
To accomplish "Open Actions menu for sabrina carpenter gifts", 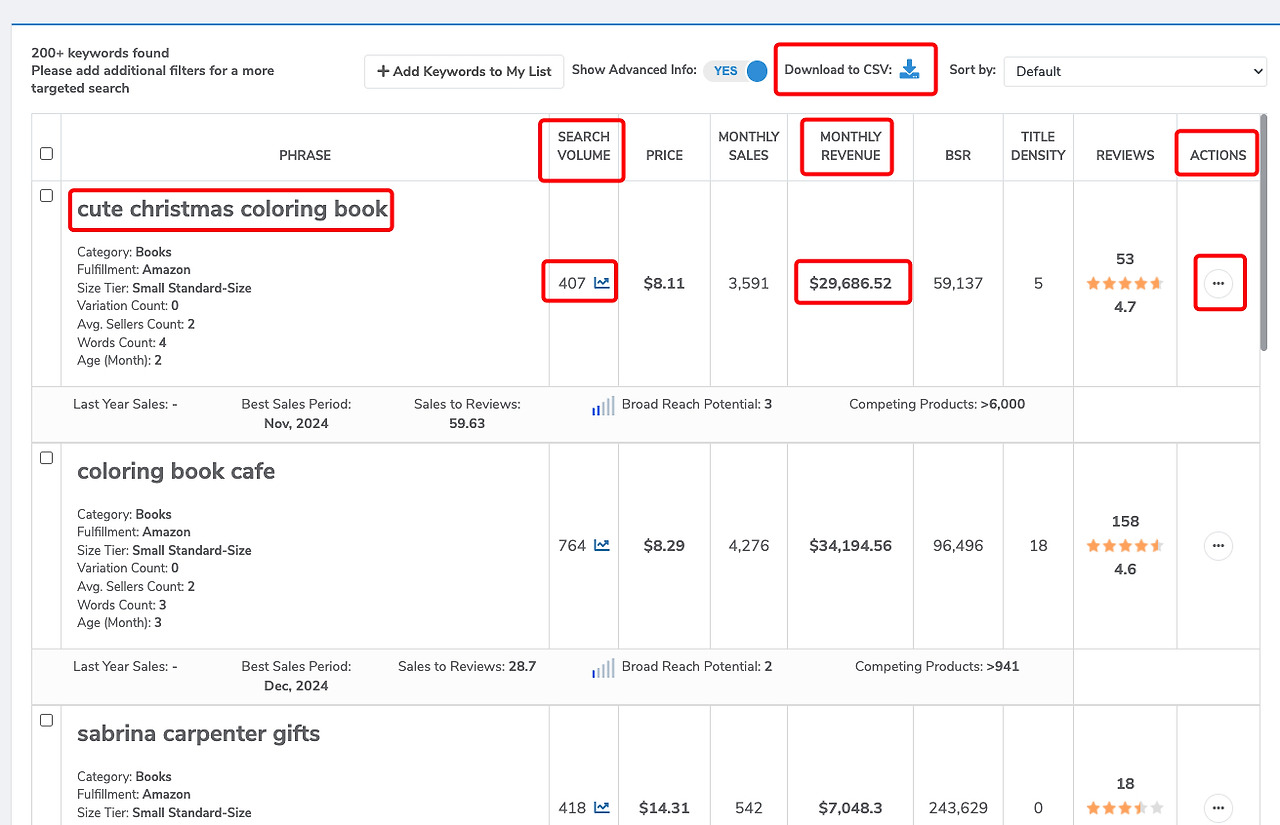I will (1218, 807).
